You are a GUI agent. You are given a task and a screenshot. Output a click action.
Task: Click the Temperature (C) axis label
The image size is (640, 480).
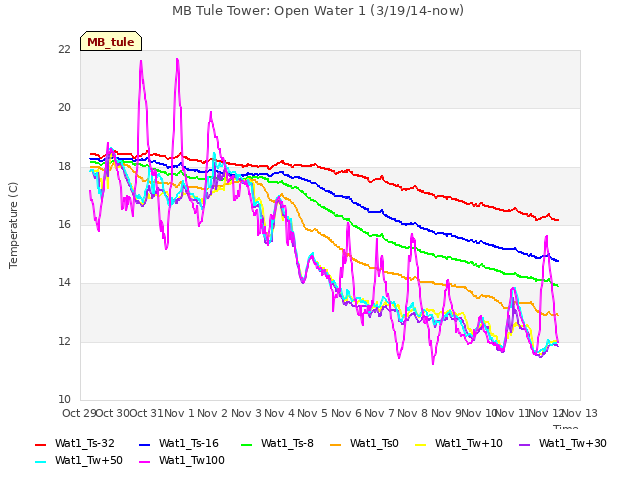[x=13, y=225]
